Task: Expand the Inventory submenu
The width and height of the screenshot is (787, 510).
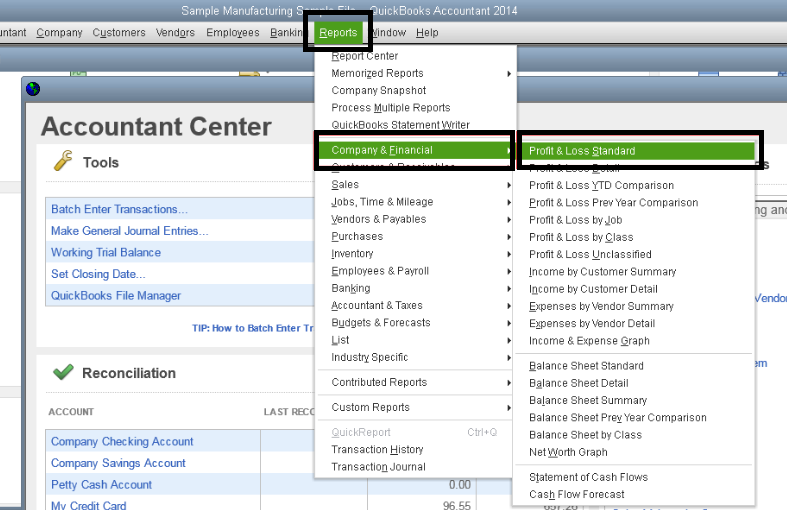Action: (415, 253)
